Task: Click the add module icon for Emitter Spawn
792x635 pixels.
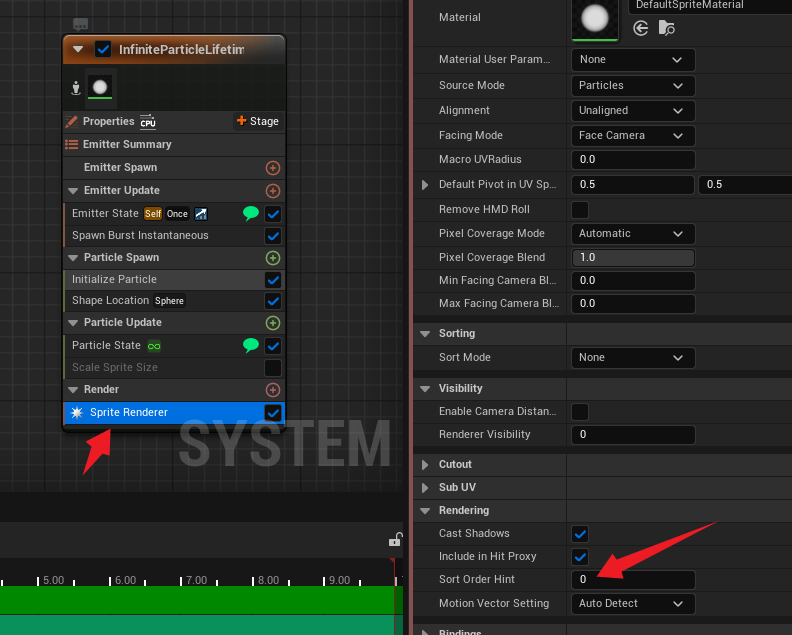Action: (x=272, y=168)
